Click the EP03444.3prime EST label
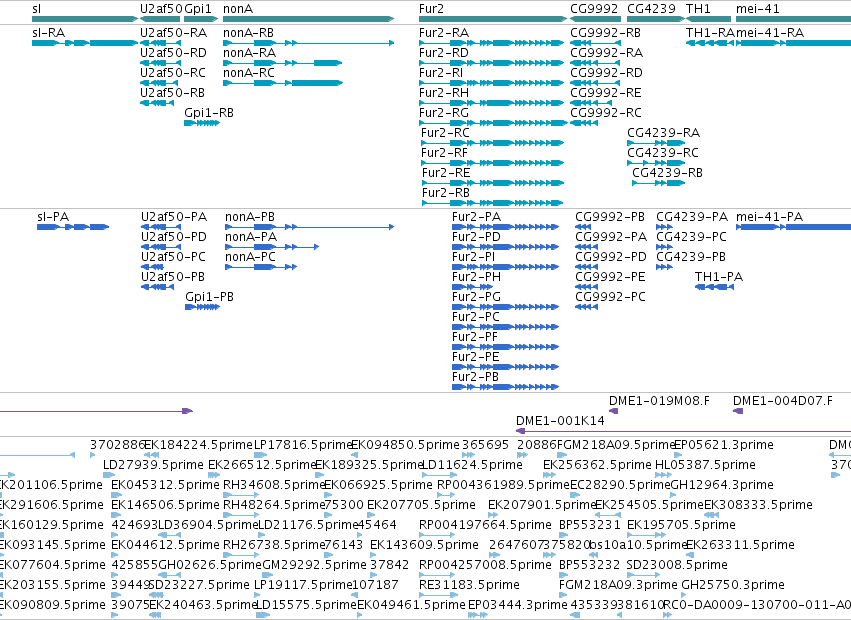 tap(518, 605)
